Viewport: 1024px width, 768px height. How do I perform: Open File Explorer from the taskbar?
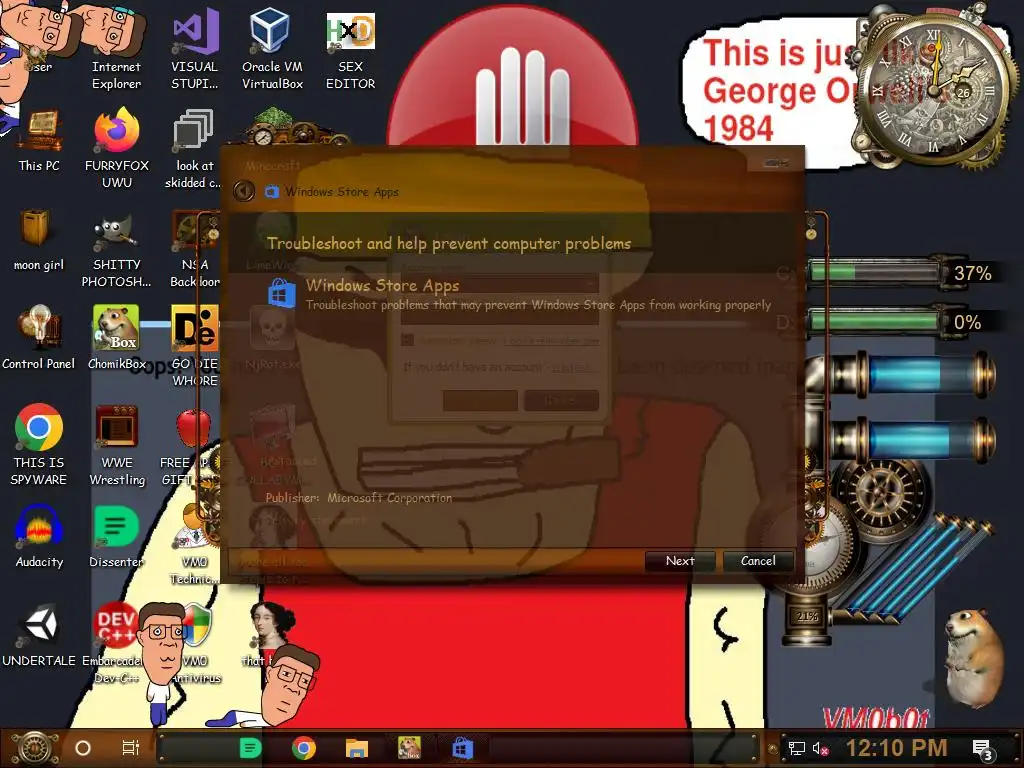pos(357,748)
